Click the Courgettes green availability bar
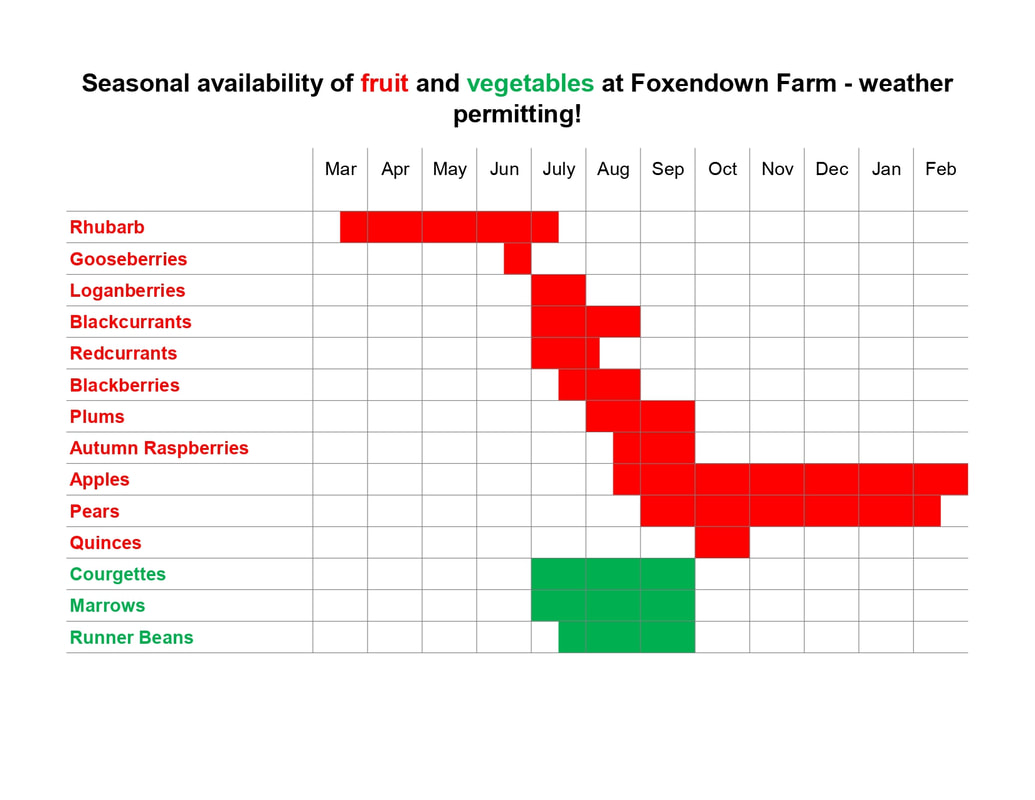 tap(613, 574)
